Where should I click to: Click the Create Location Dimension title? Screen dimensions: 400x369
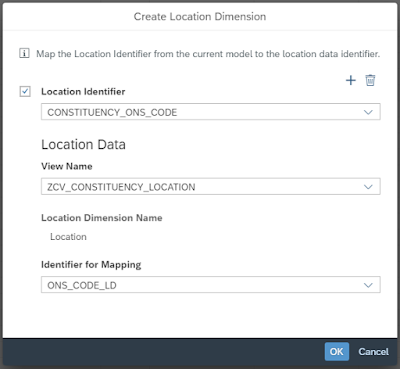click(x=200, y=17)
